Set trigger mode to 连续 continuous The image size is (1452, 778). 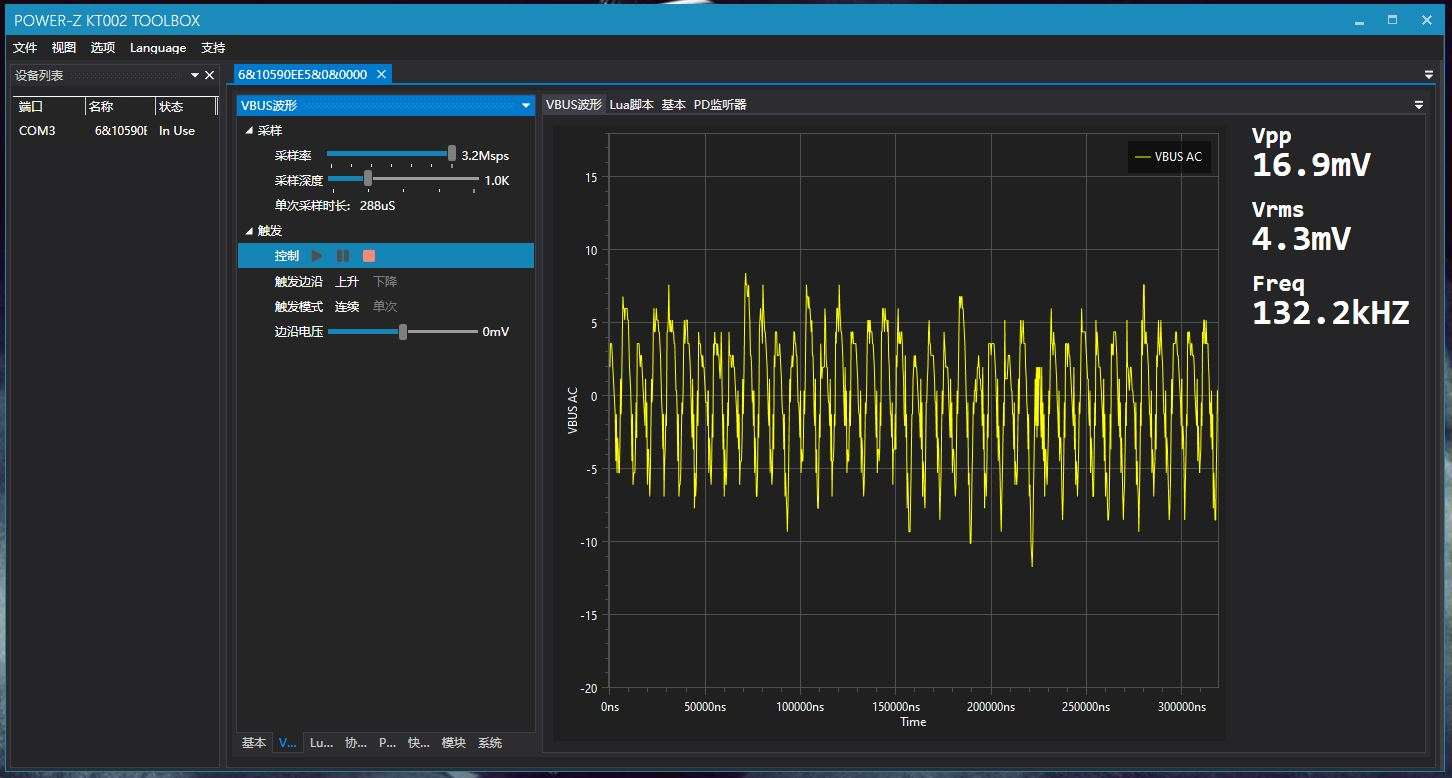(347, 306)
